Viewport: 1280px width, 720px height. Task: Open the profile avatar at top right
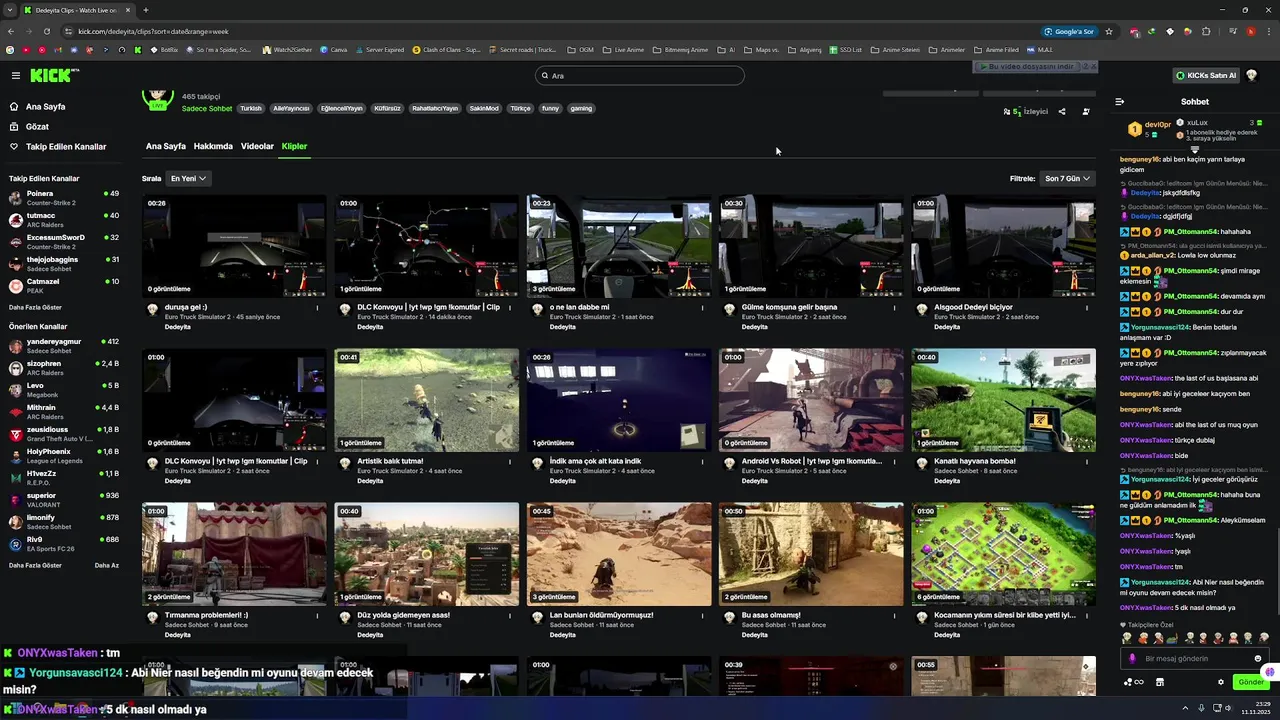coord(1251,75)
